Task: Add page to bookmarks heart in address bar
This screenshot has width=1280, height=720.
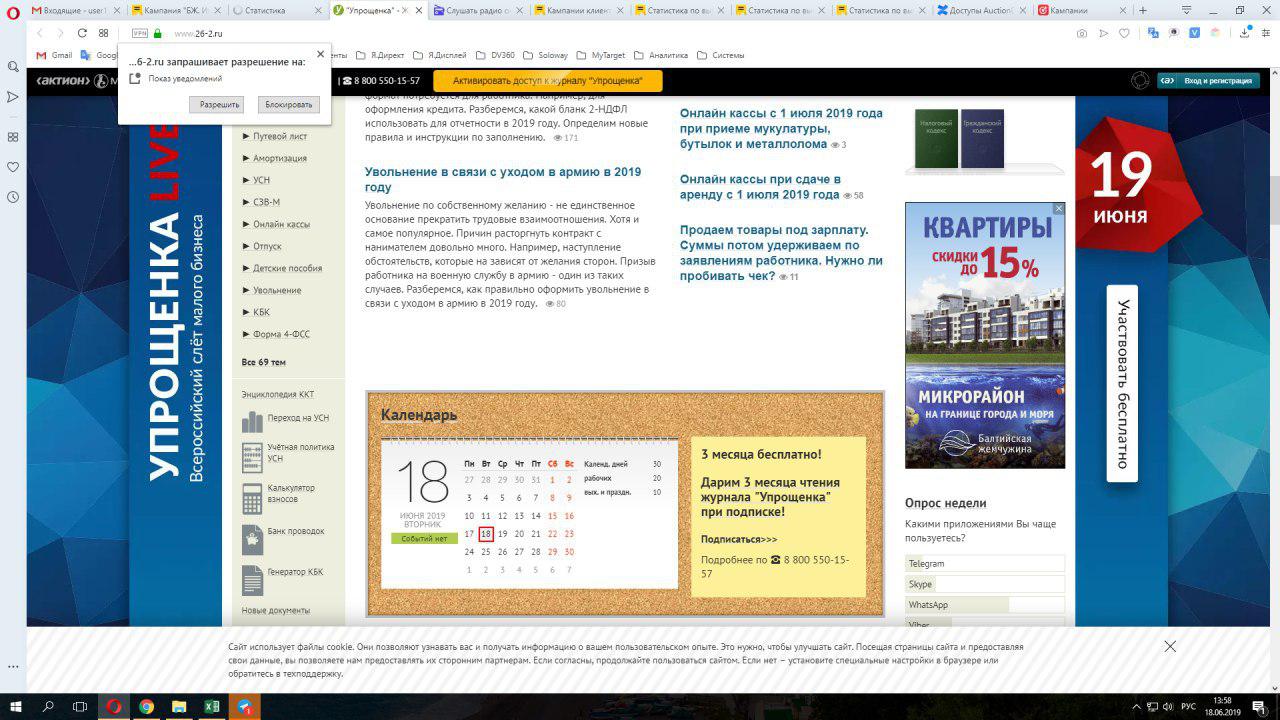Action: (1124, 33)
